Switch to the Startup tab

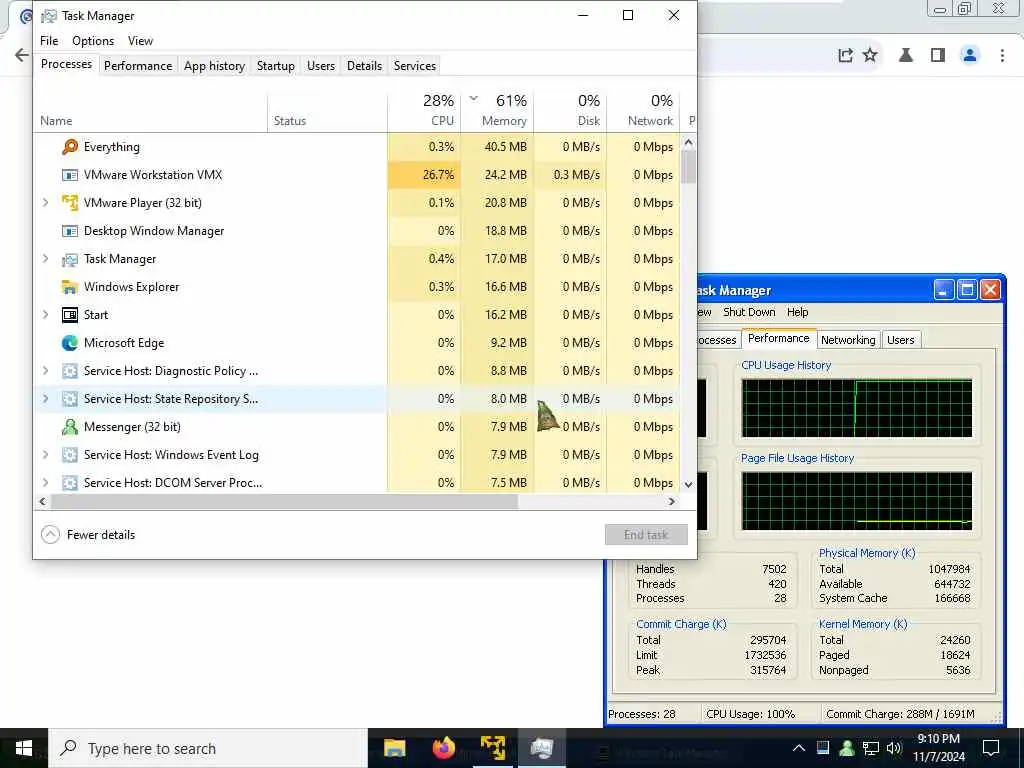(276, 66)
